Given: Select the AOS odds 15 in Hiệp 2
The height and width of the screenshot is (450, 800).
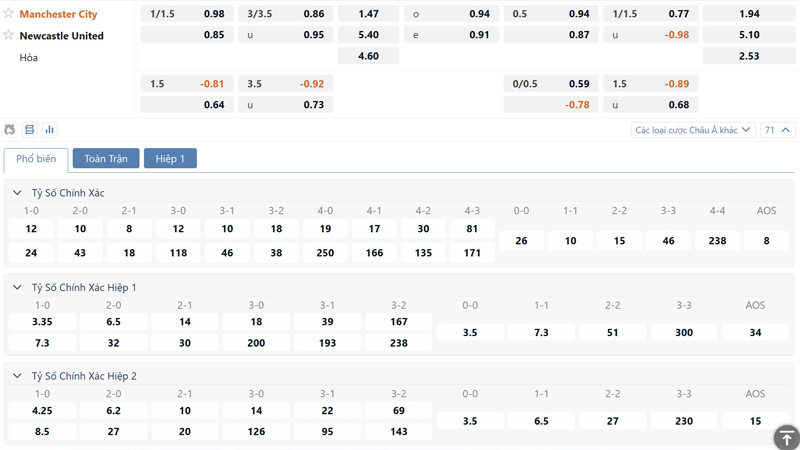Looking at the screenshot, I should pyautogui.click(x=755, y=421).
